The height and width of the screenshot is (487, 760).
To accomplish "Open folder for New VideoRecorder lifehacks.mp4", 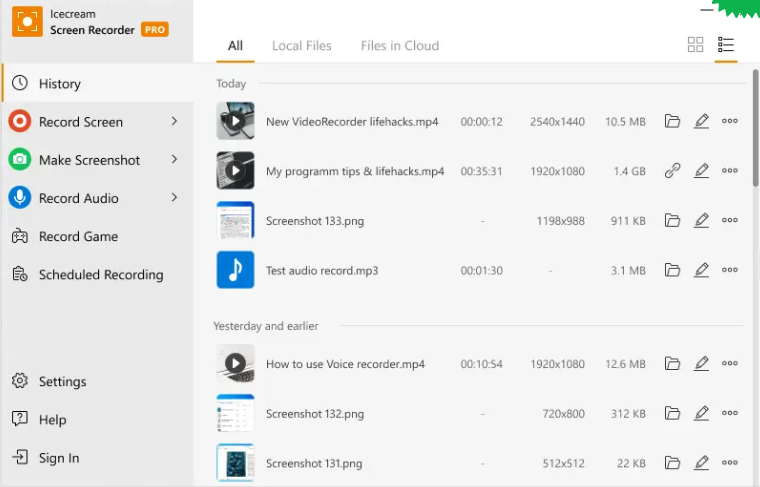I will (672, 122).
